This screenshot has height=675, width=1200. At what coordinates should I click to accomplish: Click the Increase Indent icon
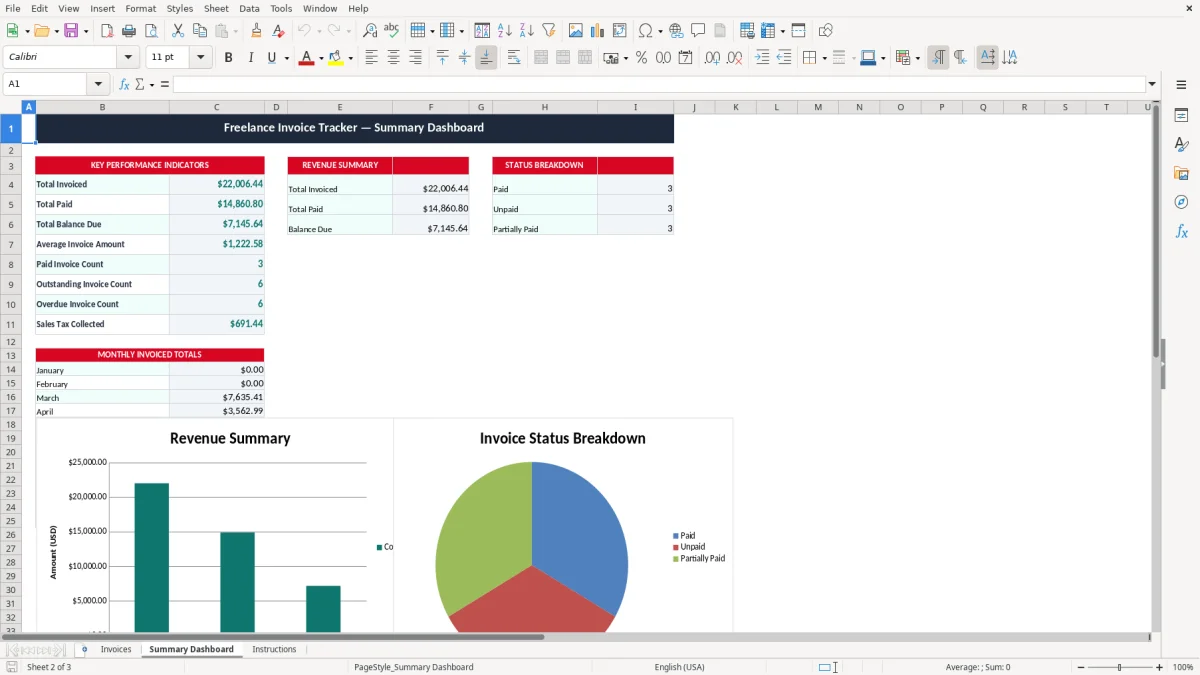click(762, 58)
